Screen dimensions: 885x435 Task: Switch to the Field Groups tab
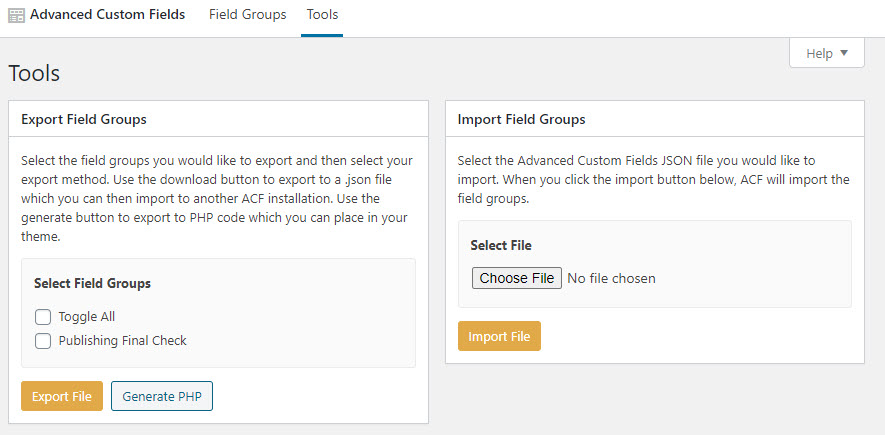247,15
